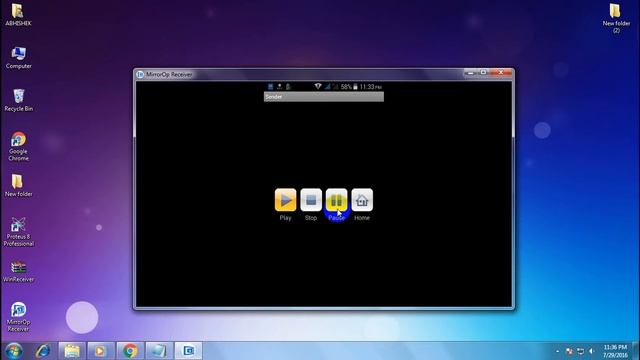The image size is (640, 360).
Task: Launch Proteus 8 Professional shortcut
Action: (18, 232)
